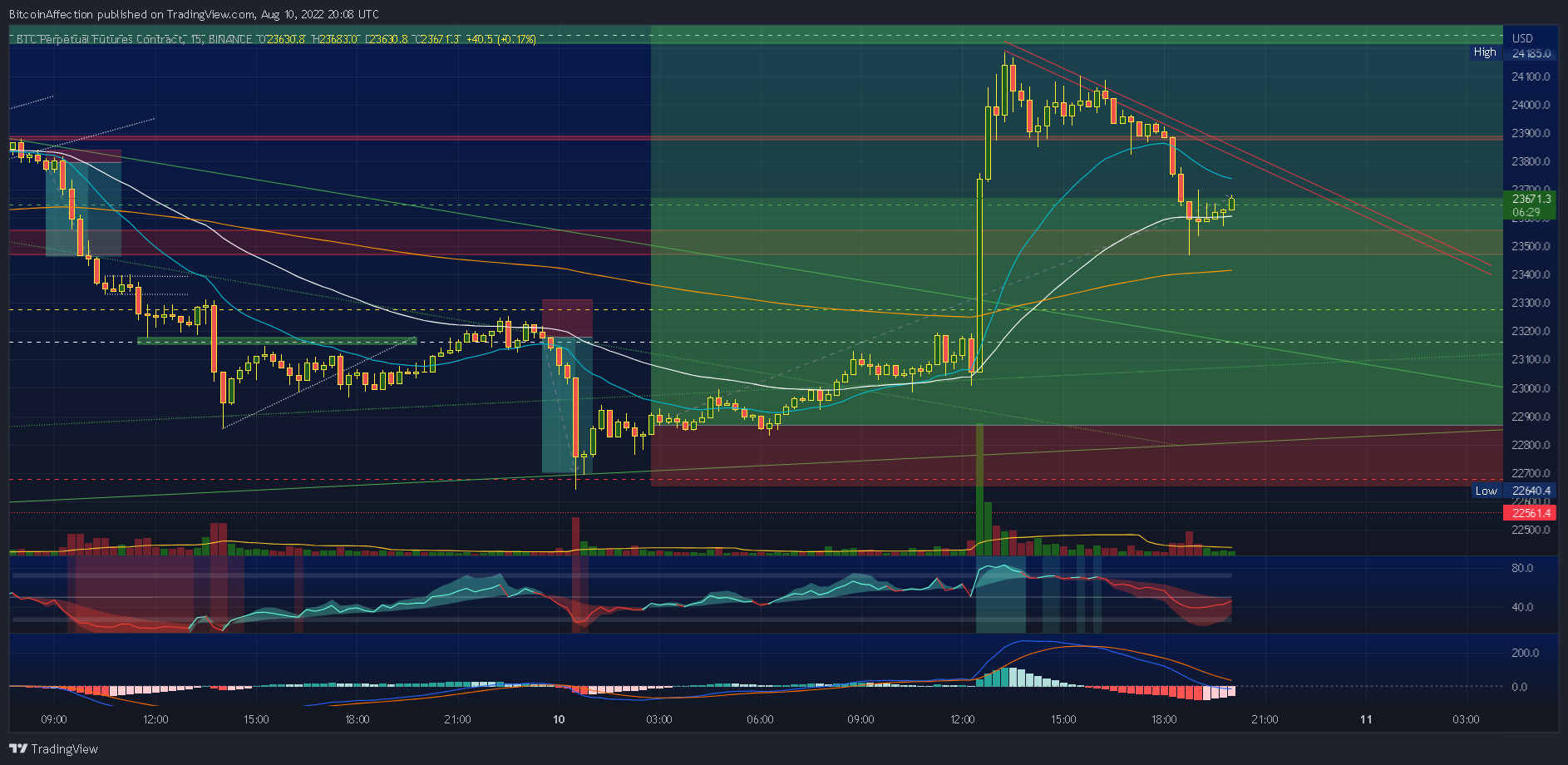Click the 23200.0 price axis label
The height and width of the screenshot is (765, 1568).
(1531, 331)
